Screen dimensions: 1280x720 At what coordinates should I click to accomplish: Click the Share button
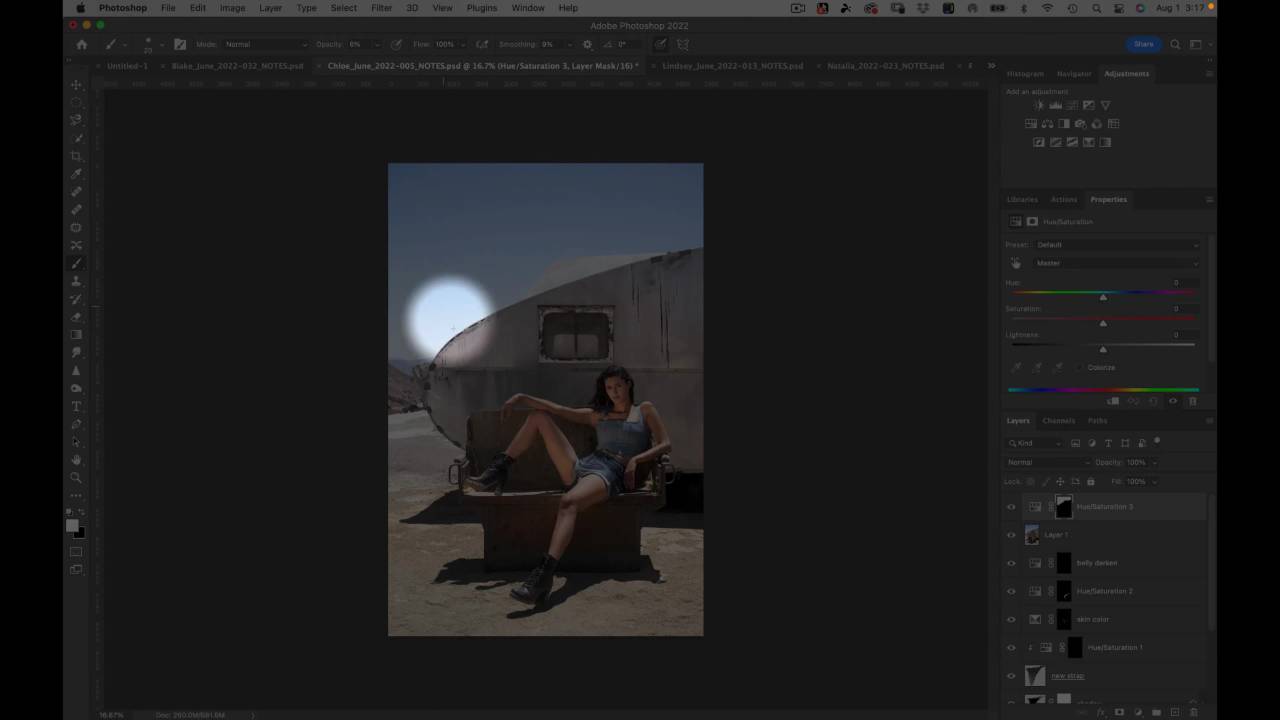coord(1143,44)
